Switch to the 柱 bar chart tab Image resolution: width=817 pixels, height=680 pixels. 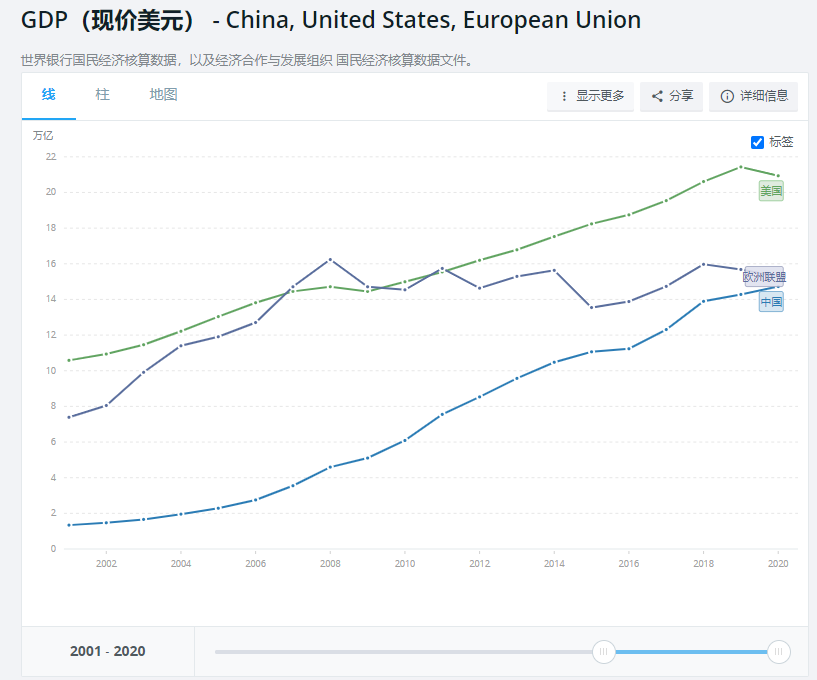pos(102,95)
